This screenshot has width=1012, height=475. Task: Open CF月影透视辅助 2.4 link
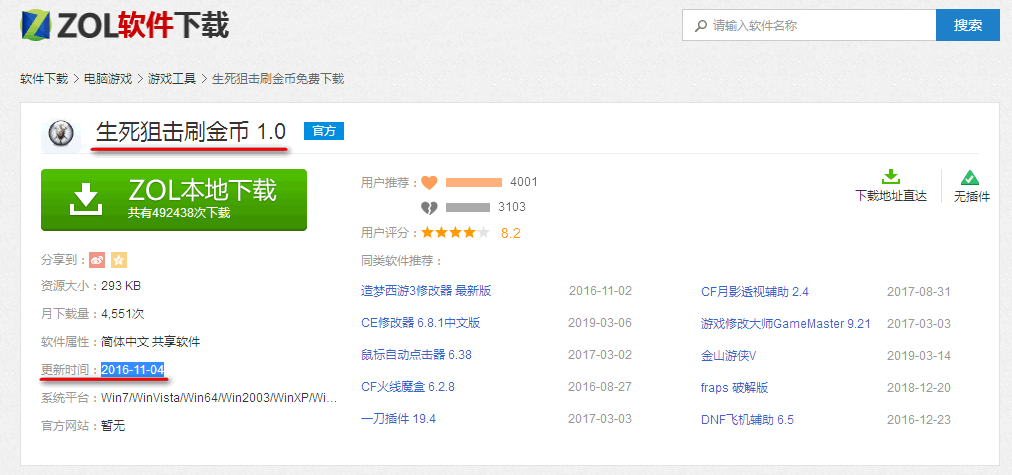pyautogui.click(x=754, y=292)
